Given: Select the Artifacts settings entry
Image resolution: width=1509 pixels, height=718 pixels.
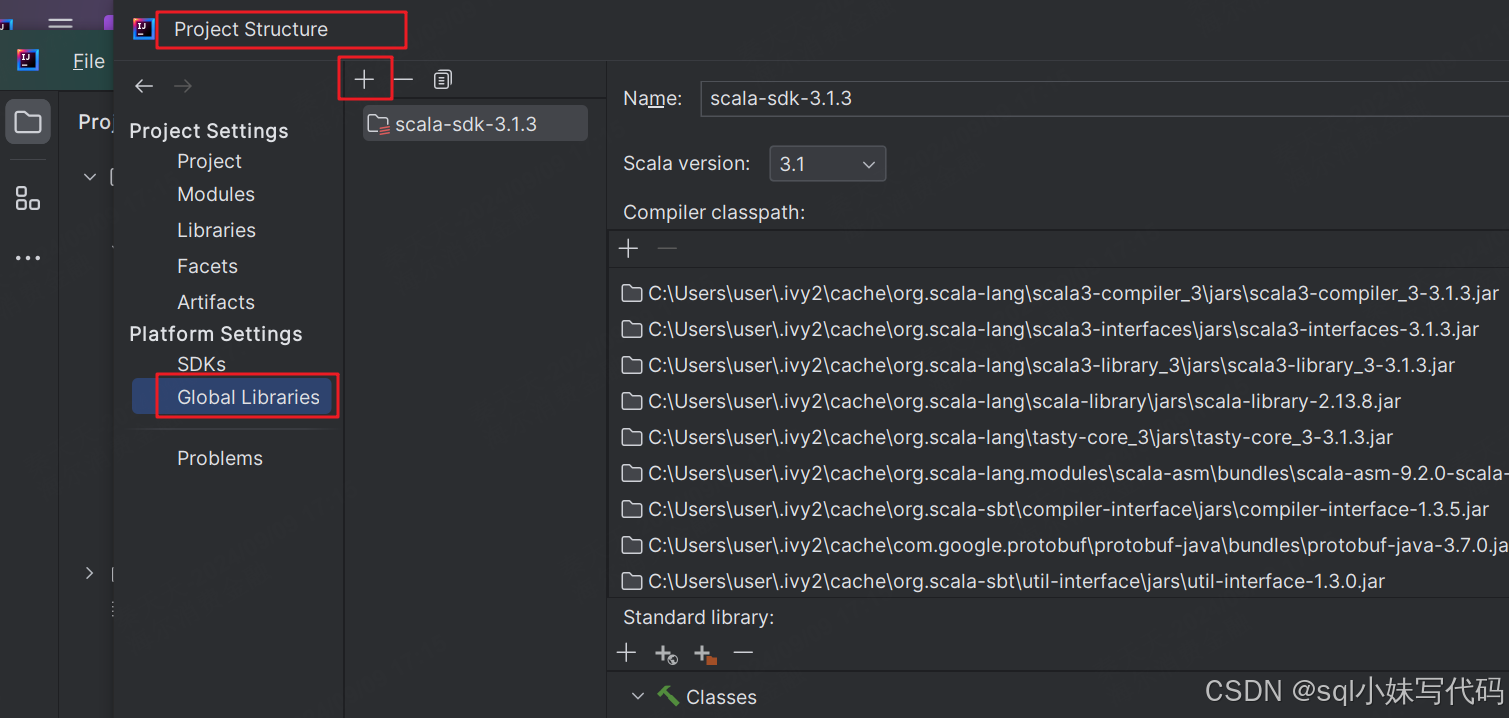Looking at the screenshot, I should (215, 301).
